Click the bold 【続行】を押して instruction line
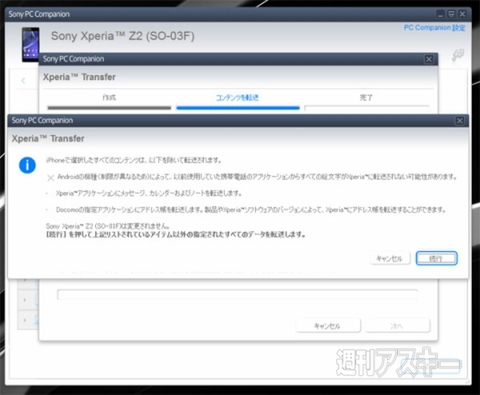The height and width of the screenshot is (395, 480). click(x=176, y=234)
